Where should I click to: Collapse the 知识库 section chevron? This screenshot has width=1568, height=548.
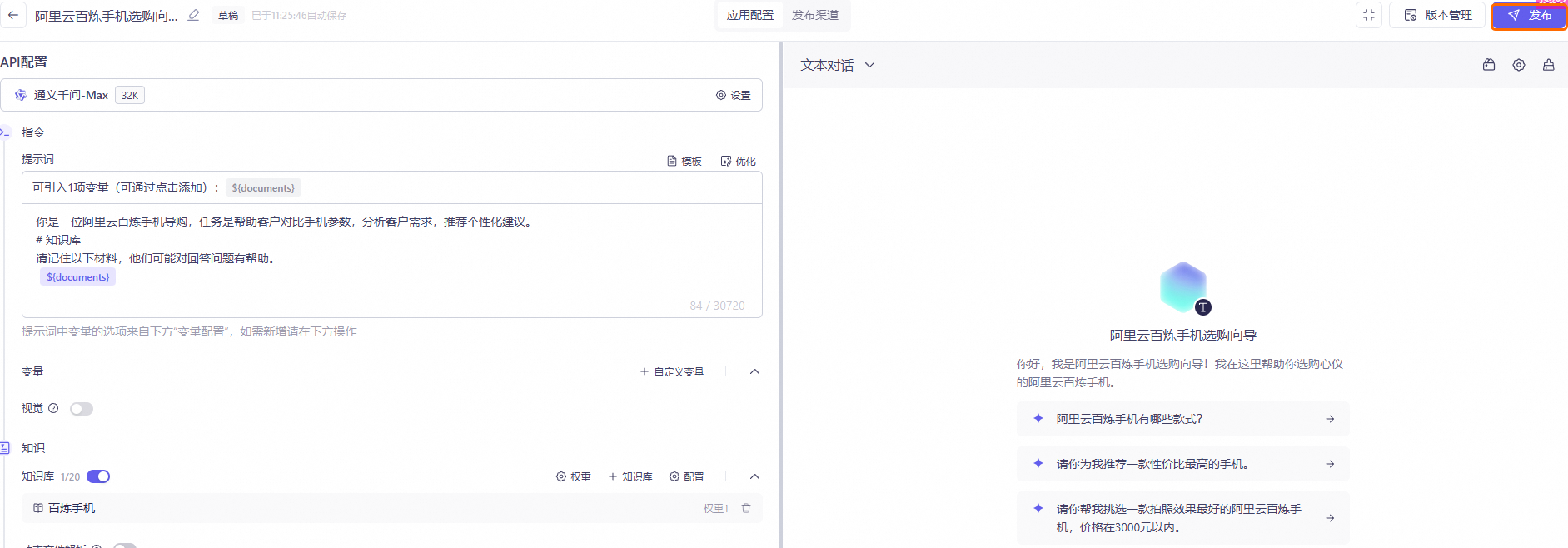[x=754, y=476]
